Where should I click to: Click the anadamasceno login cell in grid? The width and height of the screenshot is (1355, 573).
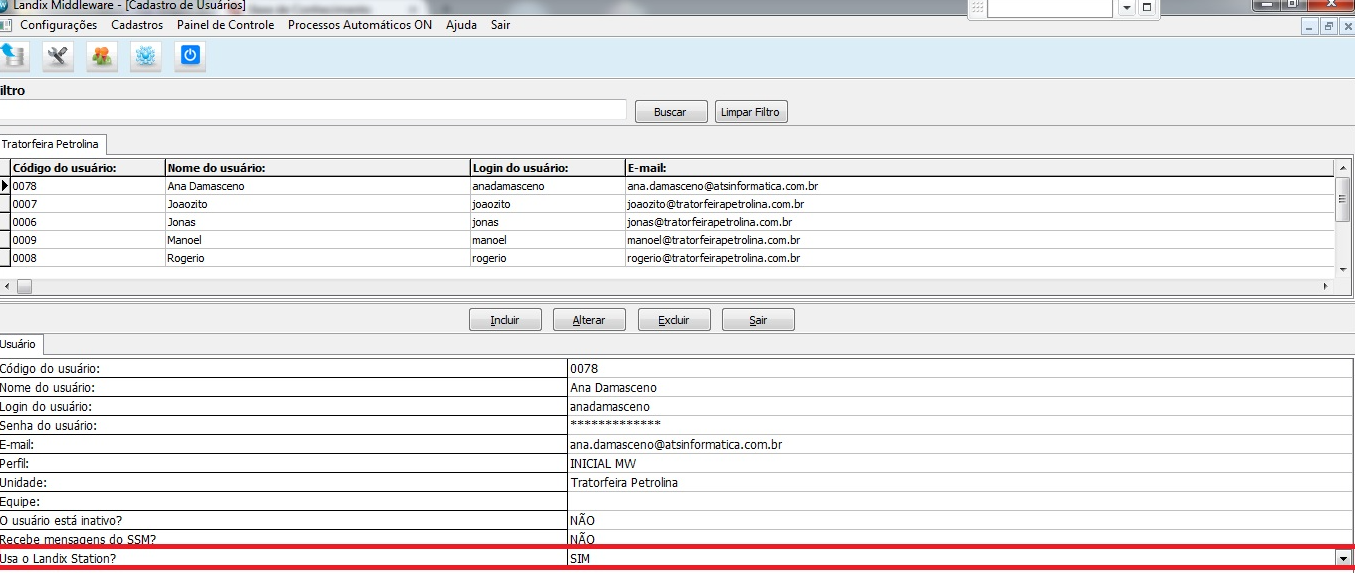tap(548, 186)
